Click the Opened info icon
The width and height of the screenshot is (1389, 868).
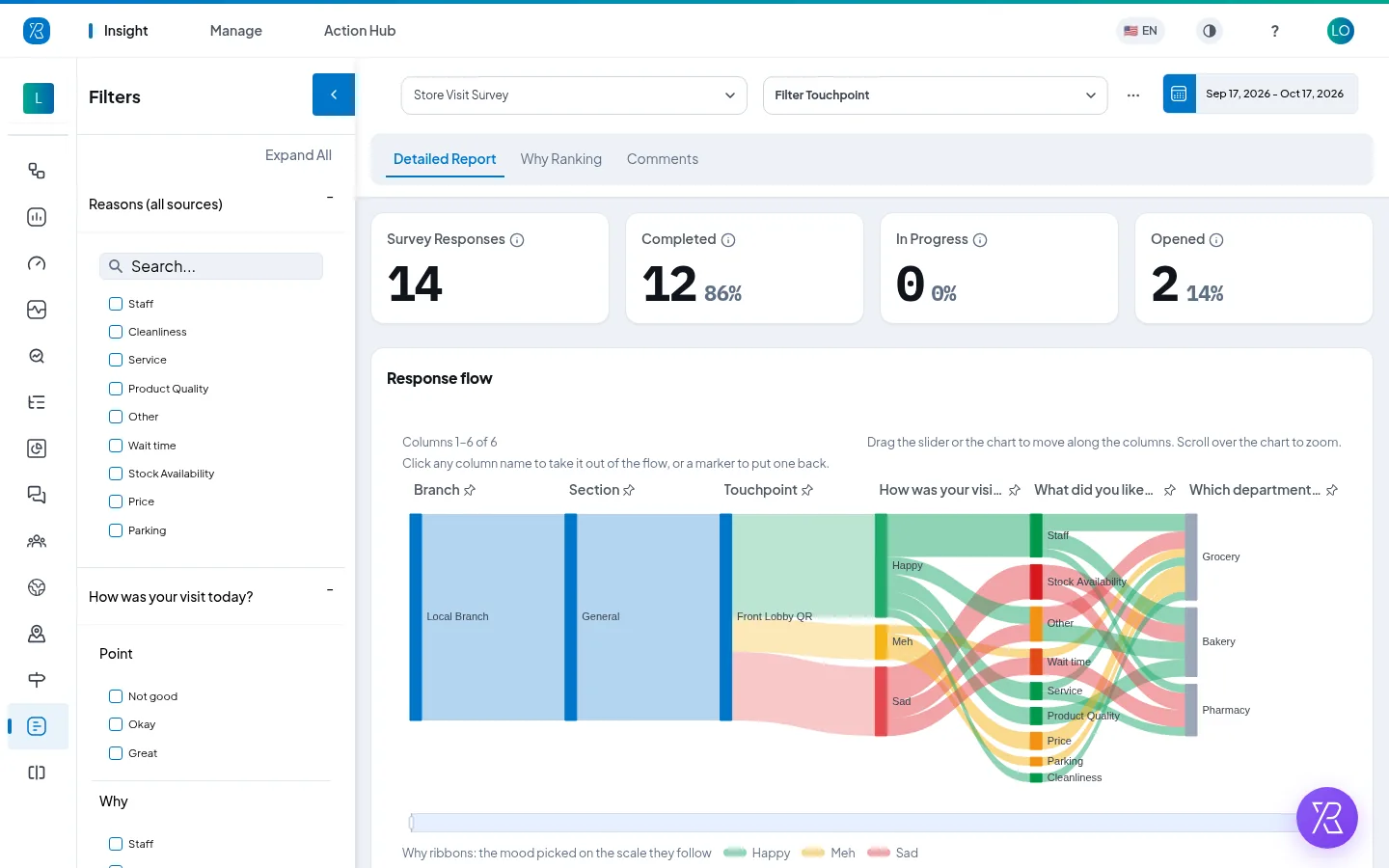(x=1216, y=240)
